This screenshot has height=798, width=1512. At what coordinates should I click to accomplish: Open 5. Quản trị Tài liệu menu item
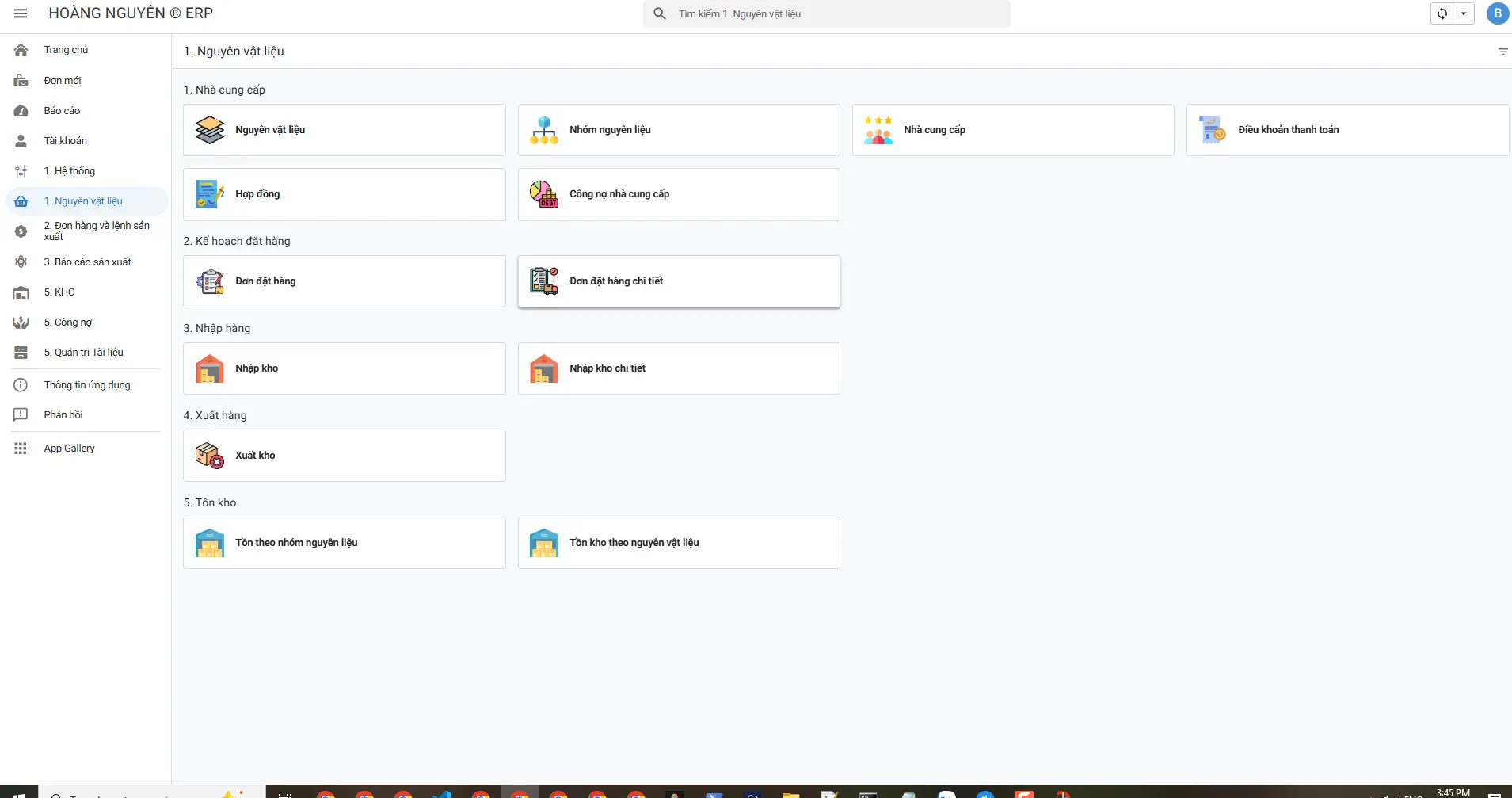(x=87, y=353)
